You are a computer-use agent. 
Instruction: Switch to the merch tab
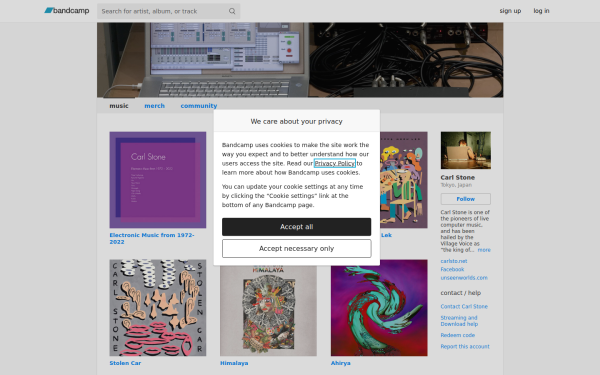[x=154, y=106]
